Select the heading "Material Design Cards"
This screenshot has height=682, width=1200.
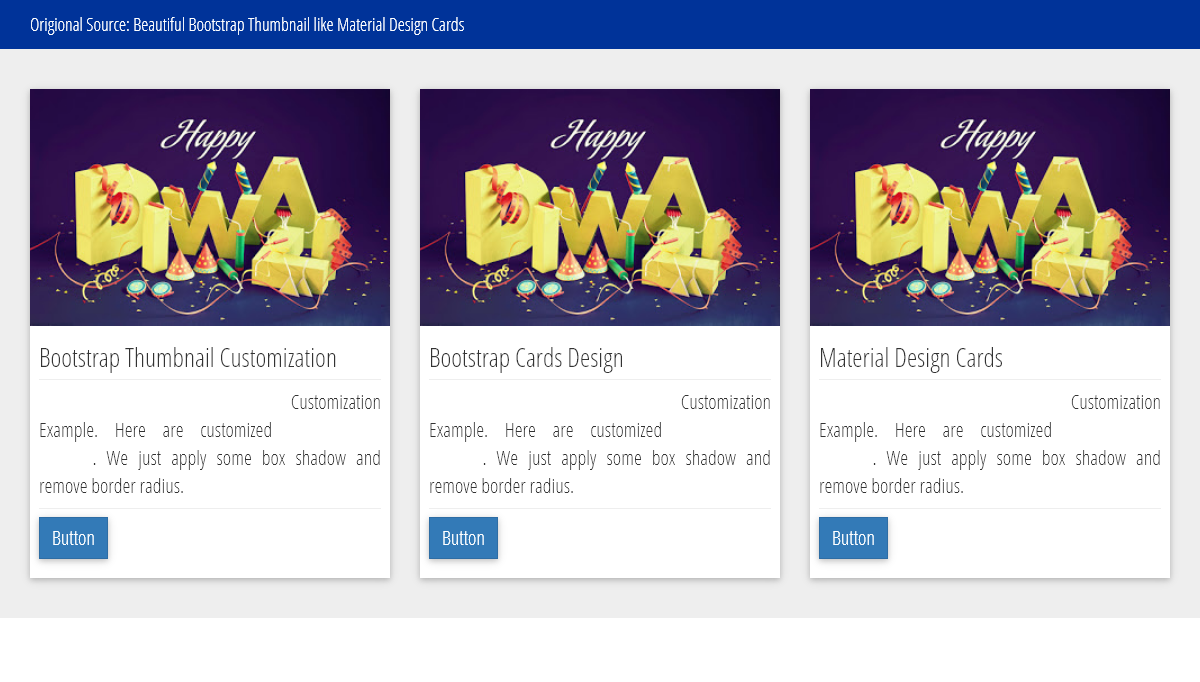(911, 358)
